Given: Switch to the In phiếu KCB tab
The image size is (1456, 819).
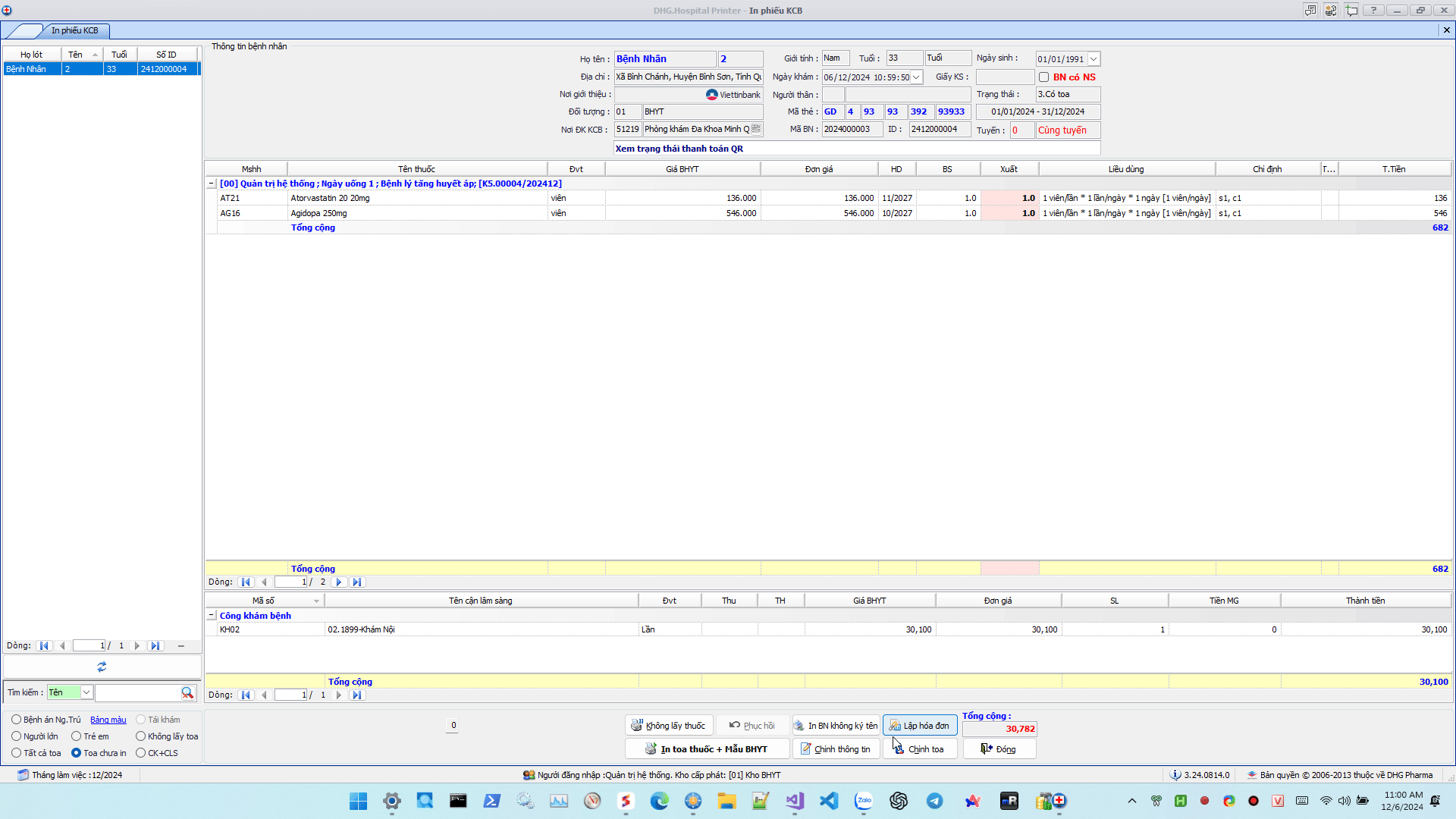Looking at the screenshot, I should 74,30.
